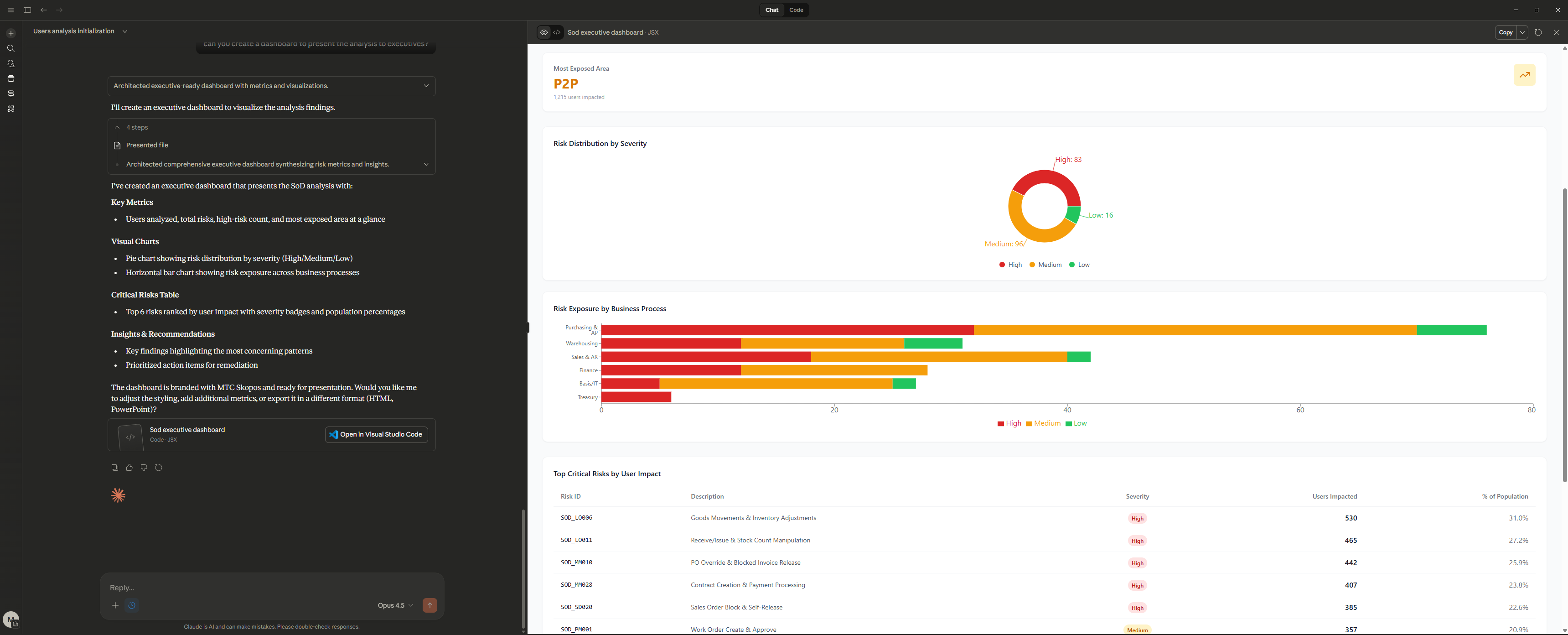Toggle the sidebar with the panel icon
Image resolution: width=1568 pixels, height=635 pixels.
point(27,10)
